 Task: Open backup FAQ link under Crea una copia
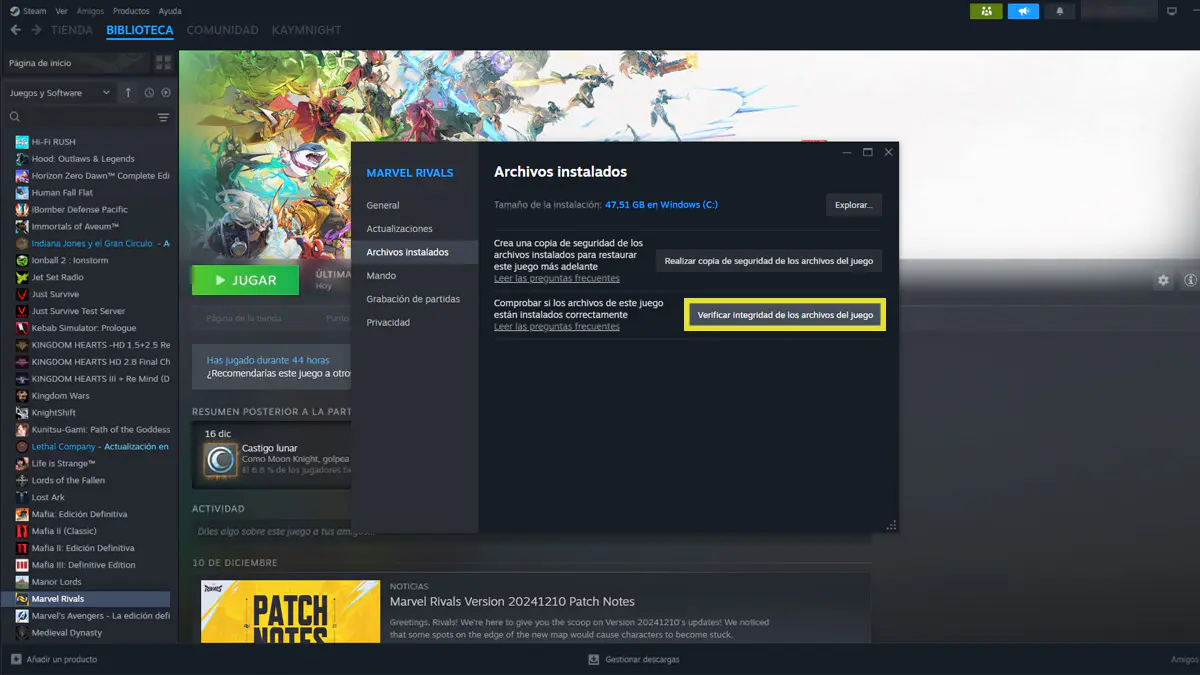click(557, 279)
